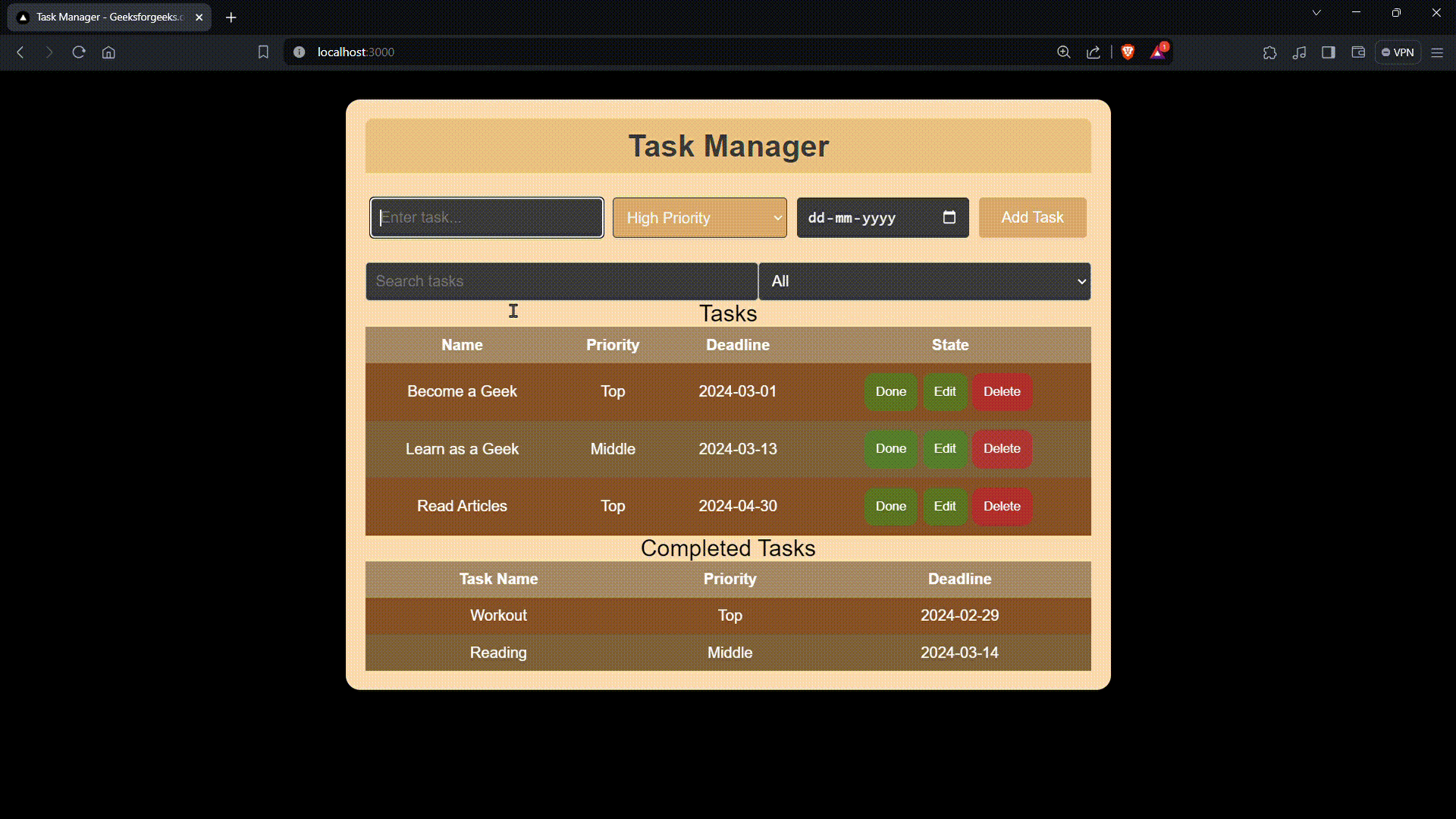Open the browser hamburger menu

coord(1437,52)
